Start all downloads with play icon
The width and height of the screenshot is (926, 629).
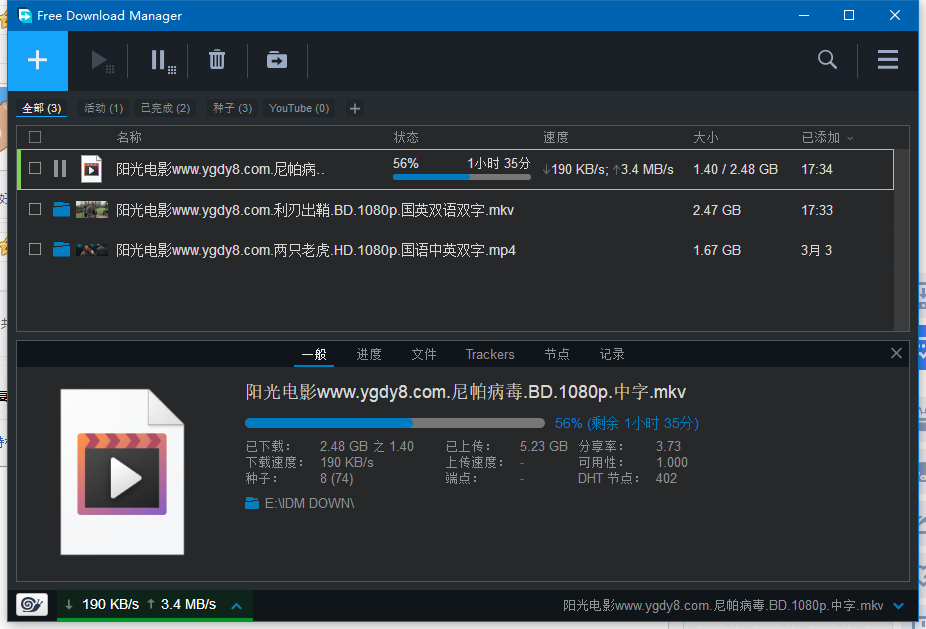pyautogui.click(x=102, y=60)
